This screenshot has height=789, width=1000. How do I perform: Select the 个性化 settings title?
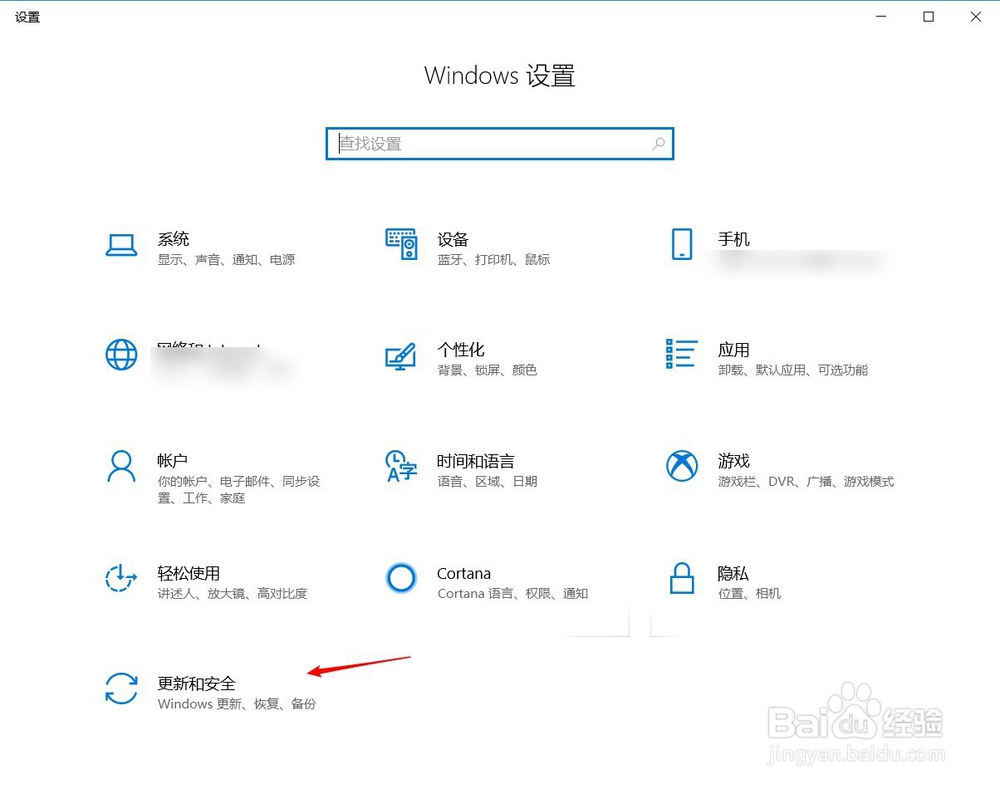[x=460, y=350]
